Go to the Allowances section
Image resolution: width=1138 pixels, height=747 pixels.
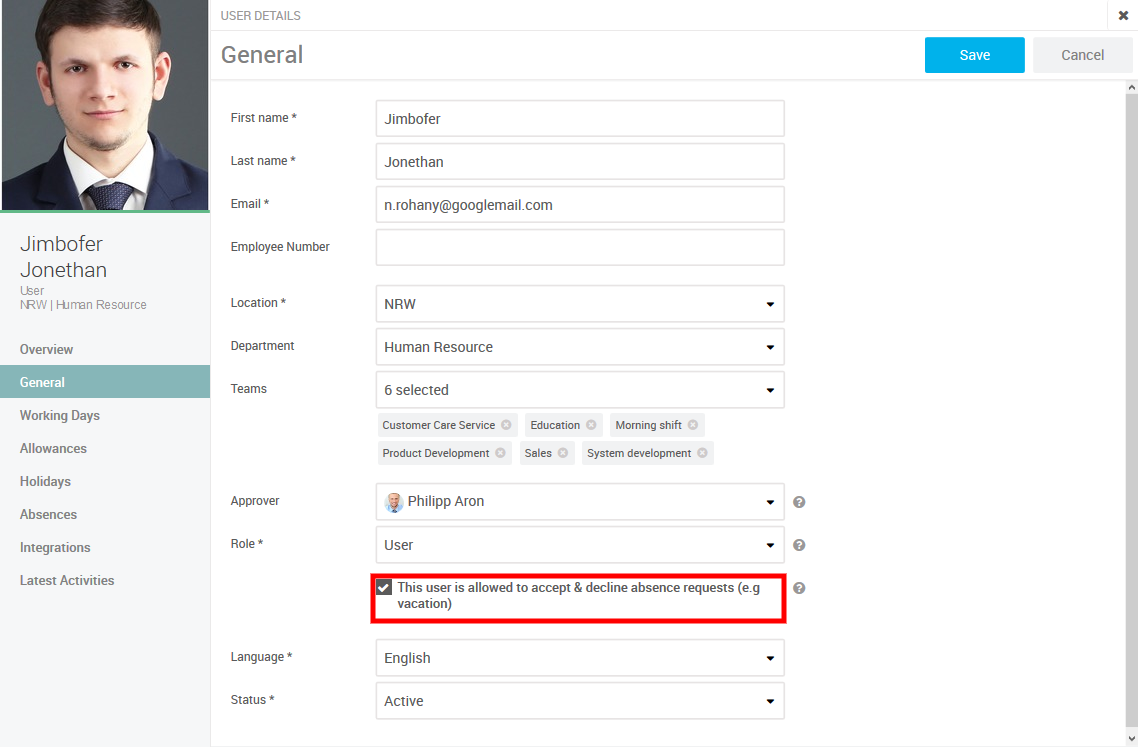point(53,448)
